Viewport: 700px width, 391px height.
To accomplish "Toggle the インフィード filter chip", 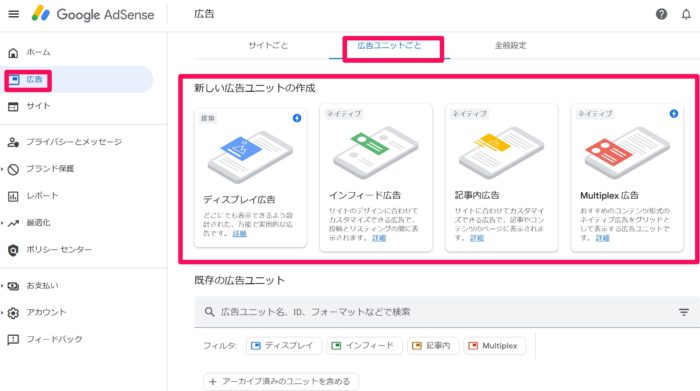I will (364, 346).
